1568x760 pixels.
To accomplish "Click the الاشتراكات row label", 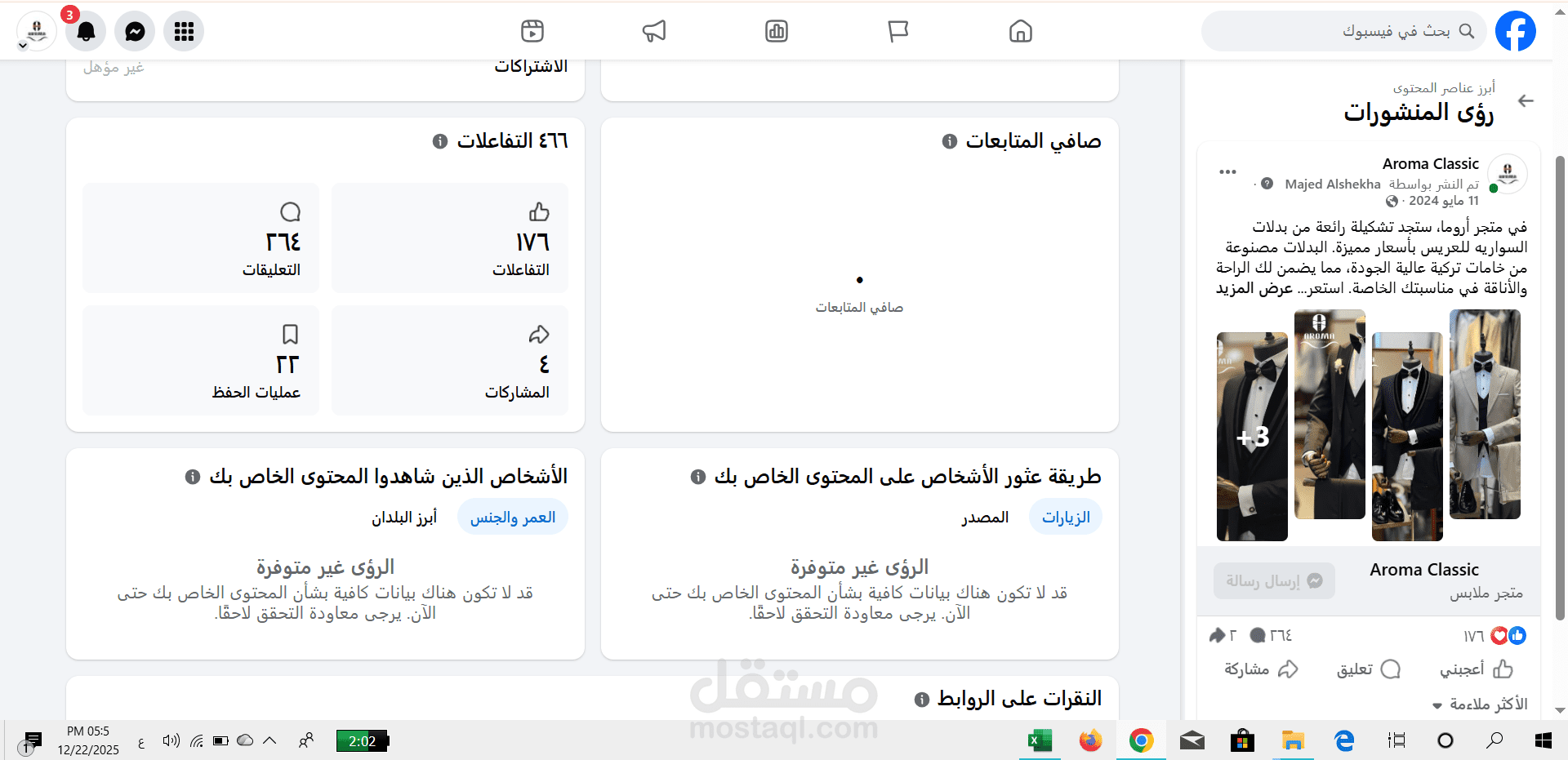I will click(x=531, y=66).
